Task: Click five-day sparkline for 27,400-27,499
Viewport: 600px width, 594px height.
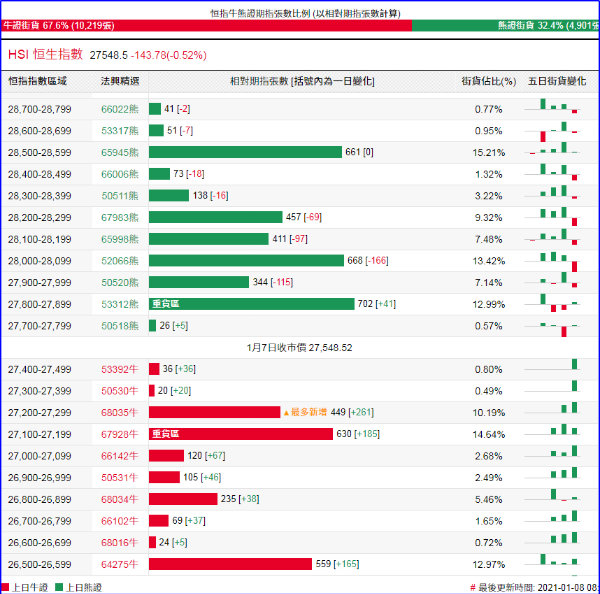Action: click(552, 365)
